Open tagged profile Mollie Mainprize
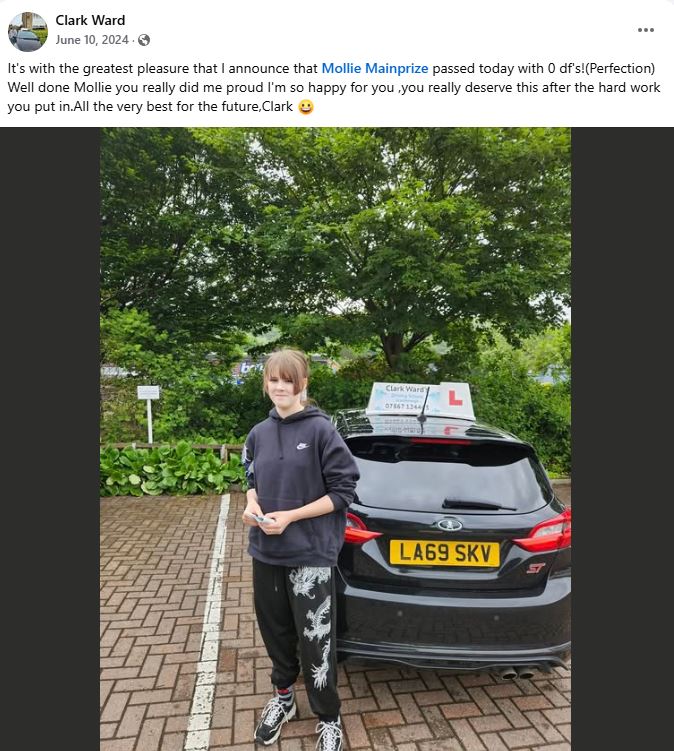 pyautogui.click(x=375, y=68)
